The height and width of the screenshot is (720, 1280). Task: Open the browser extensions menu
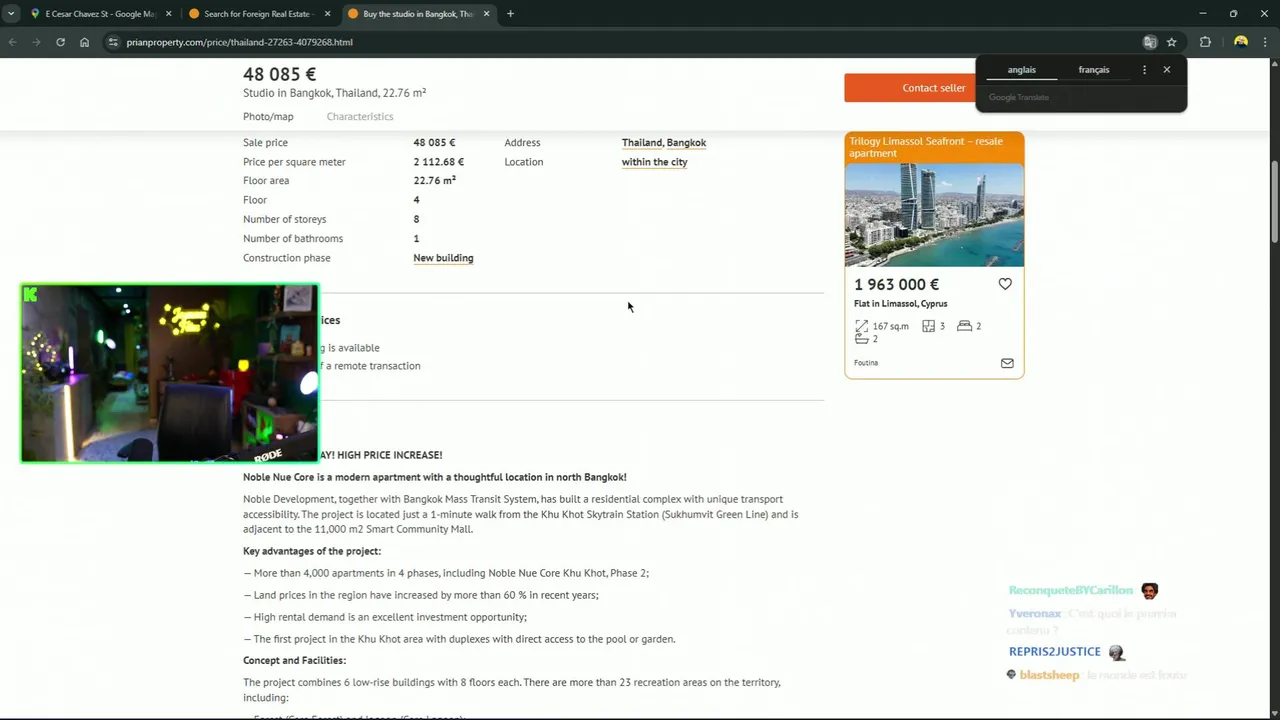click(1205, 42)
